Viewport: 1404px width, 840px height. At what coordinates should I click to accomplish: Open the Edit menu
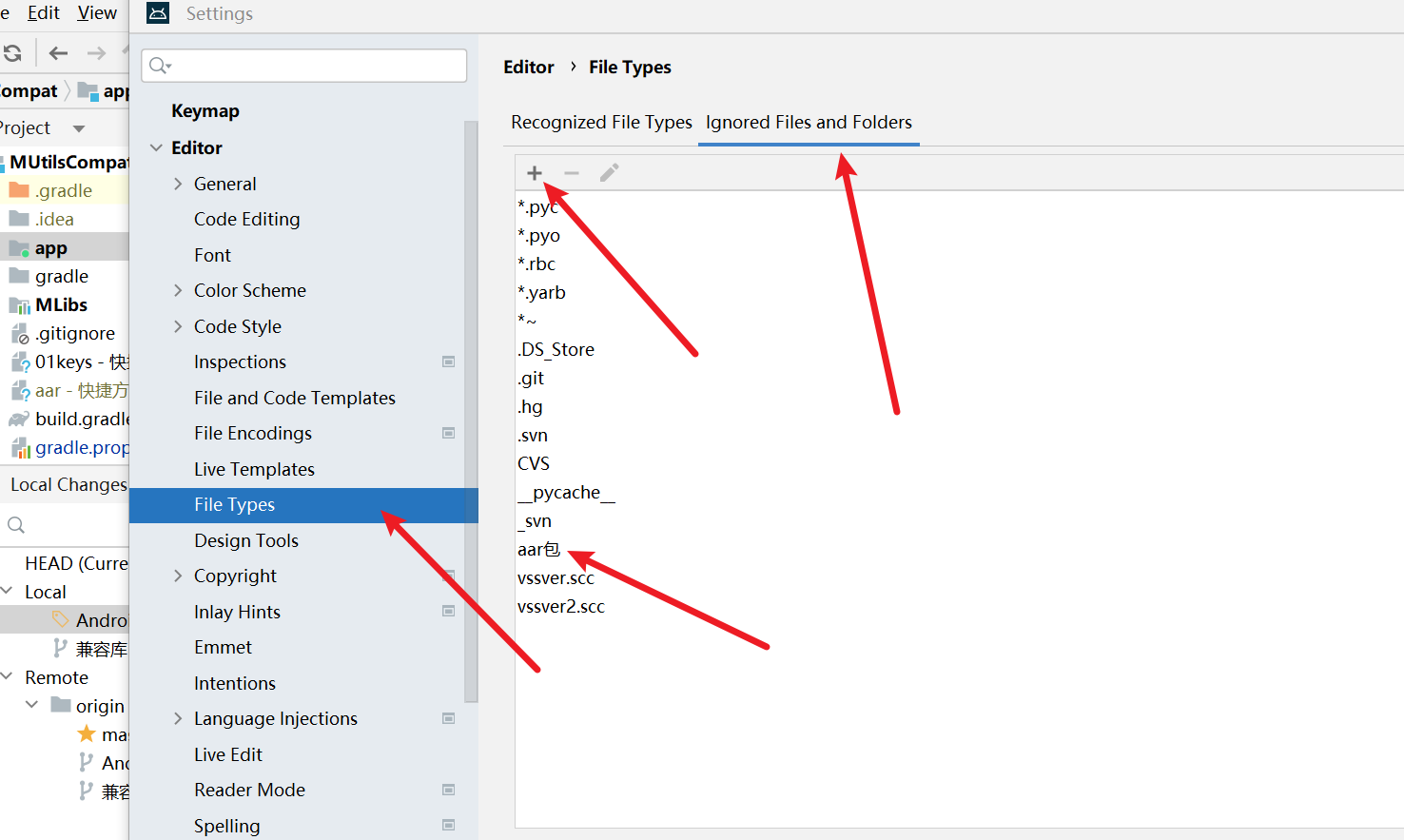pyautogui.click(x=43, y=12)
